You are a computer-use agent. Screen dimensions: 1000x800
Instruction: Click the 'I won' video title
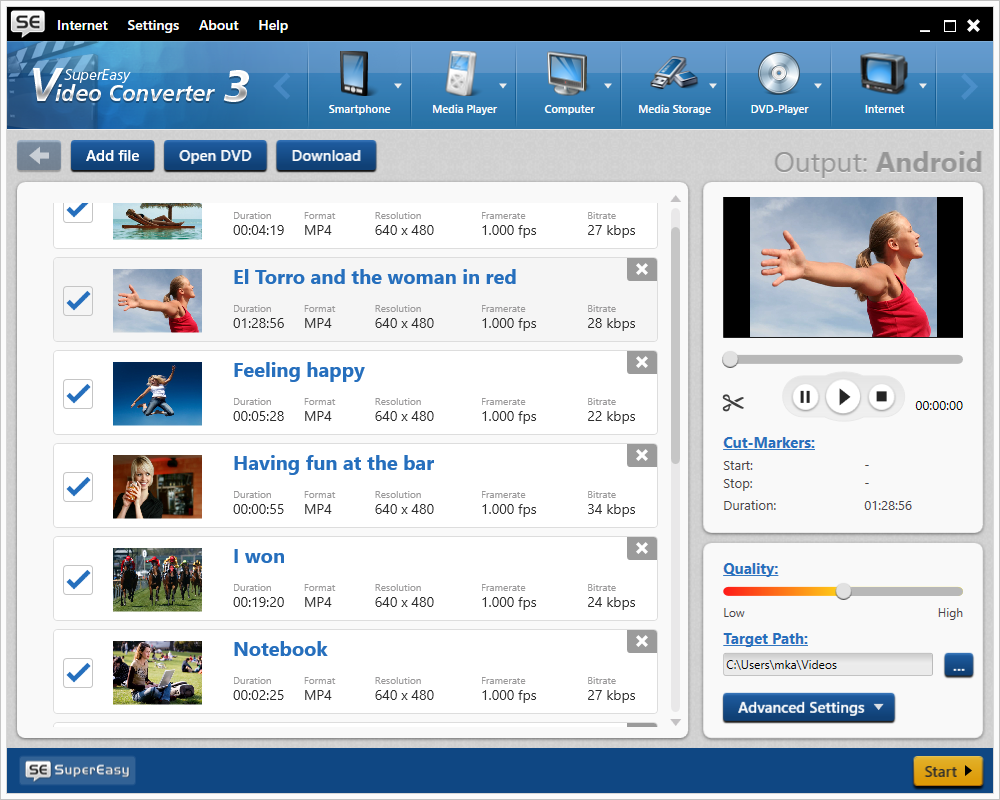259,556
